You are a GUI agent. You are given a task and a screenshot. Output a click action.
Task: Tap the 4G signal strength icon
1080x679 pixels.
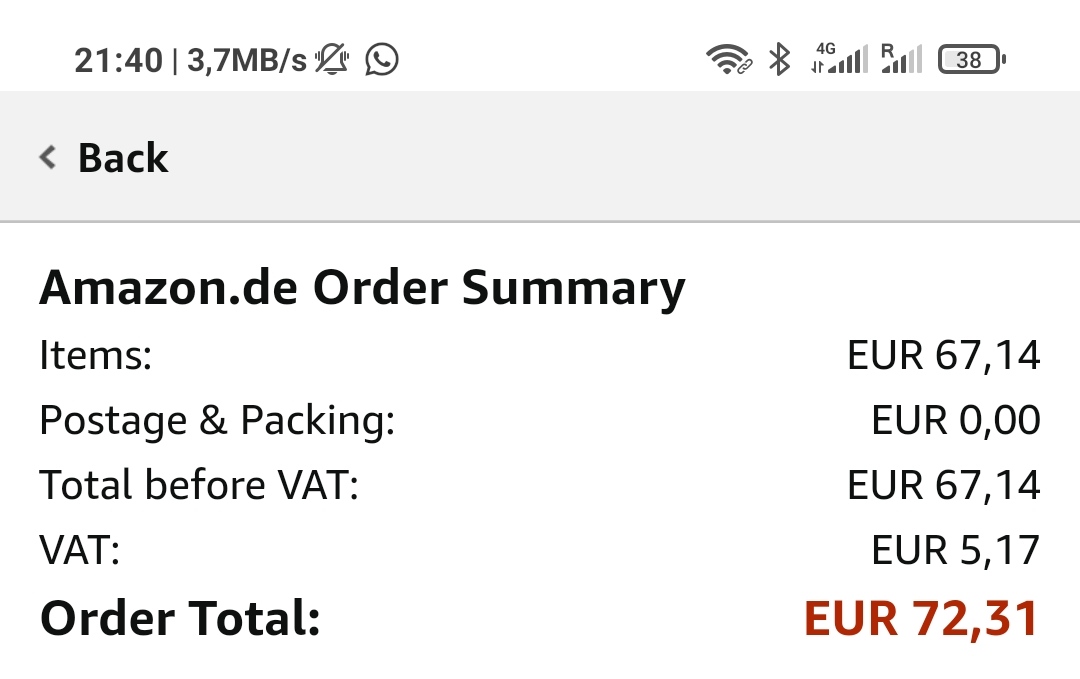pyautogui.click(x=839, y=60)
